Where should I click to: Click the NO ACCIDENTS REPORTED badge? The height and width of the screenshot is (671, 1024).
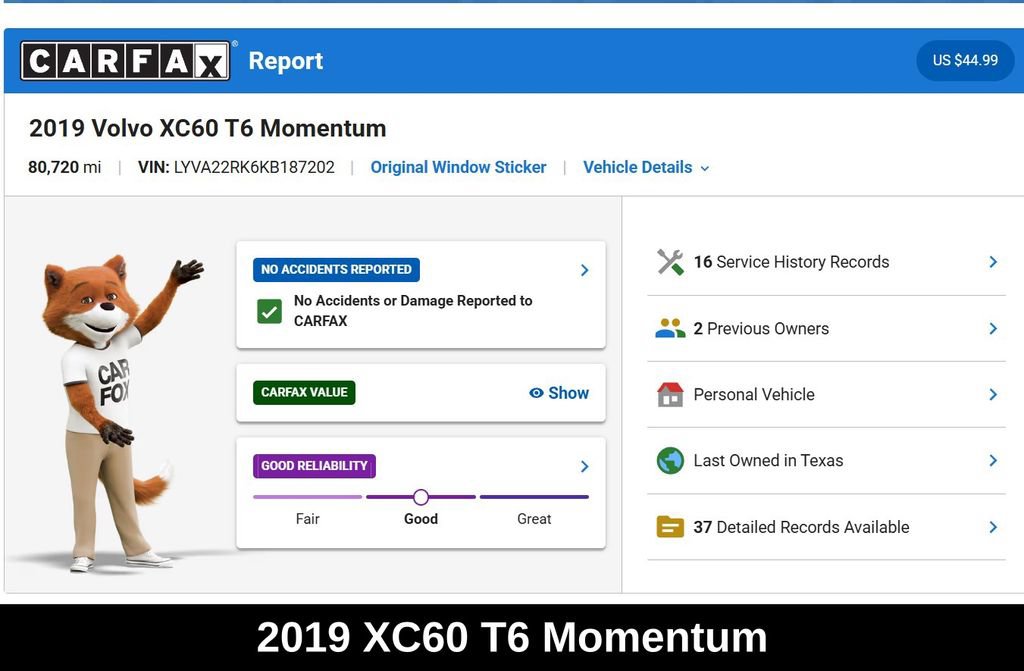point(336,270)
